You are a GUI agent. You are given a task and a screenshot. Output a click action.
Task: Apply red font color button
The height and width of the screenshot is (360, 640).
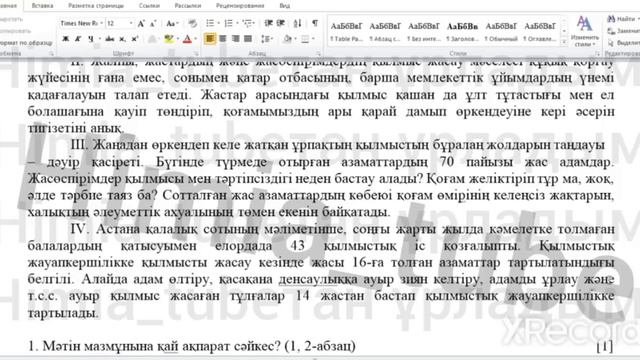tap(187, 39)
